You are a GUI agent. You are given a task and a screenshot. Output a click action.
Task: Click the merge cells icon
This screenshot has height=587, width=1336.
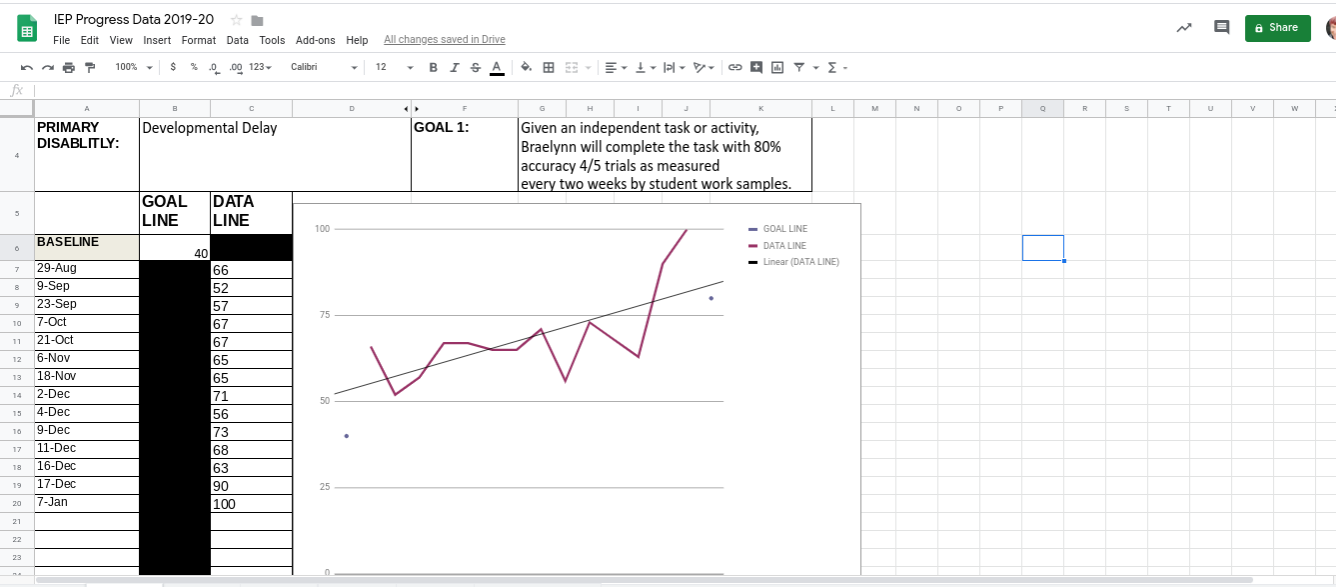coord(571,67)
